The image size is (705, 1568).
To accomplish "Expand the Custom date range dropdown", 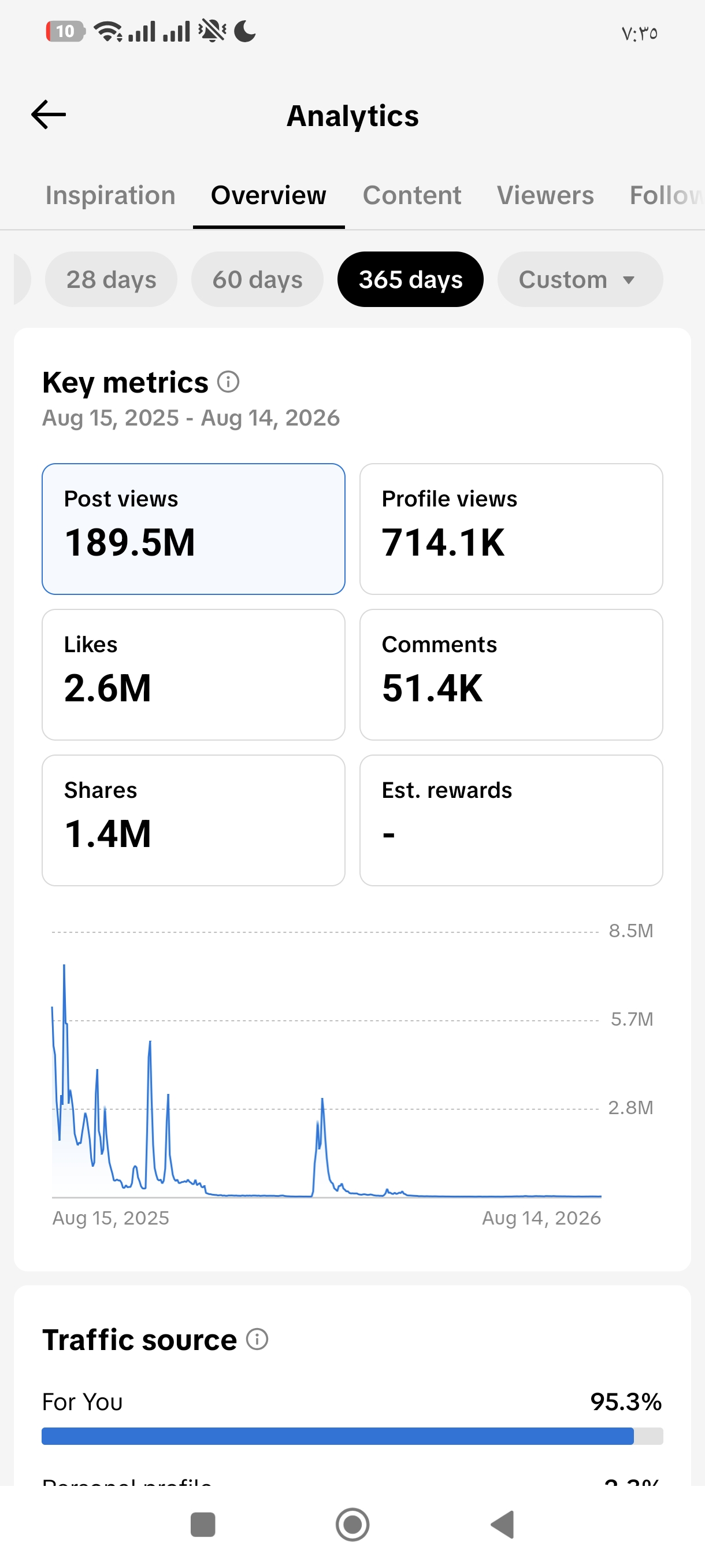I will click(x=580, y=279).
